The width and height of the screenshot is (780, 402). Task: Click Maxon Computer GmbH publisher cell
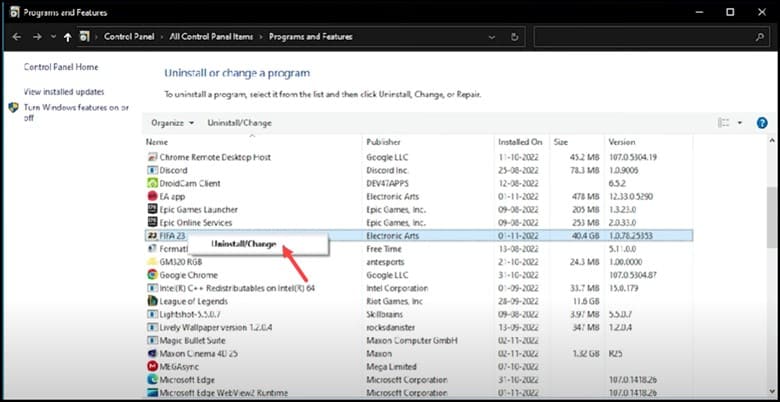pos(412,340)
